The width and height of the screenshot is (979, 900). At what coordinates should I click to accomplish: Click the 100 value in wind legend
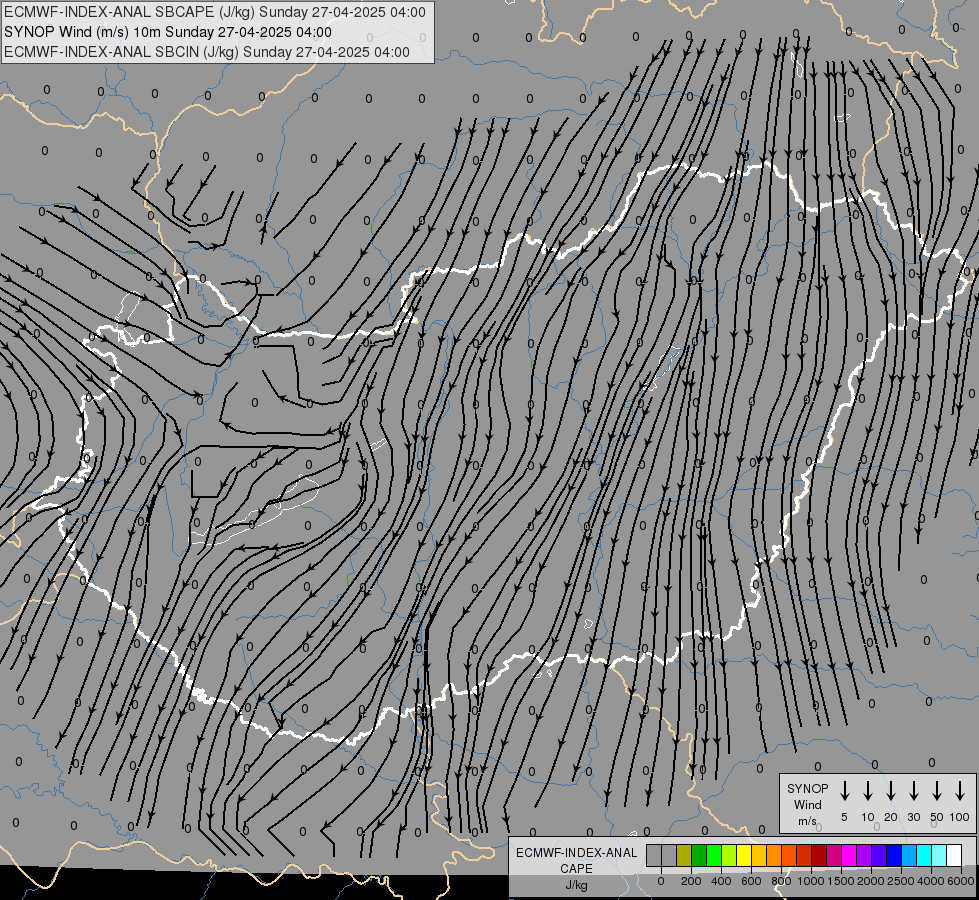(960, 817)
